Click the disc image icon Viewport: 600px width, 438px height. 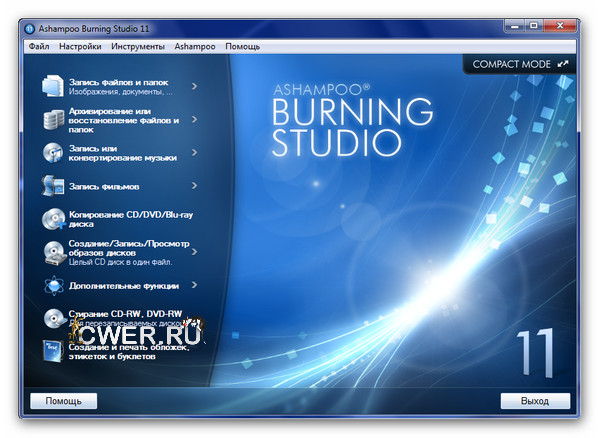pos(53,252)
